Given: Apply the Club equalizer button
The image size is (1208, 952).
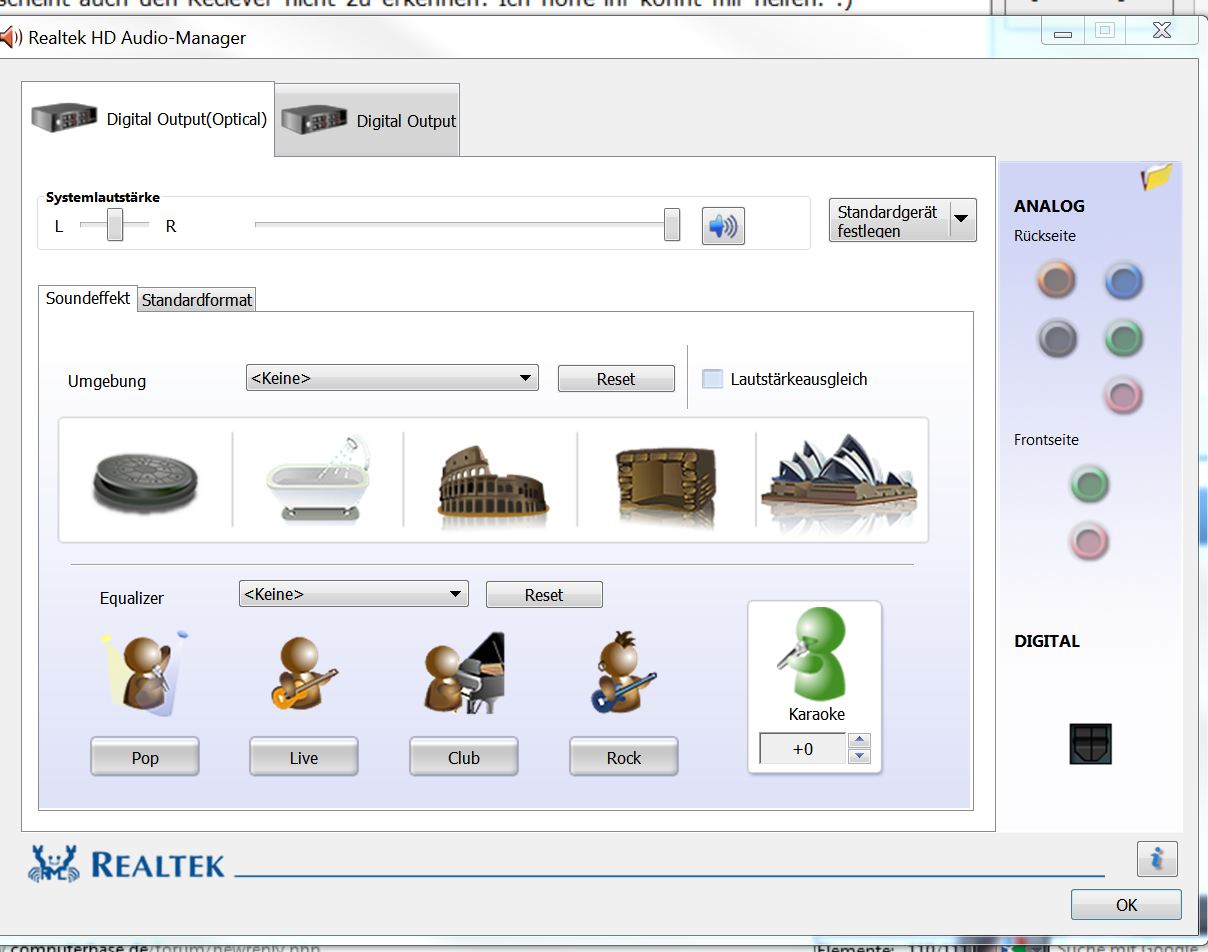Looking at the screenshot, I should [x=464, y=757].
